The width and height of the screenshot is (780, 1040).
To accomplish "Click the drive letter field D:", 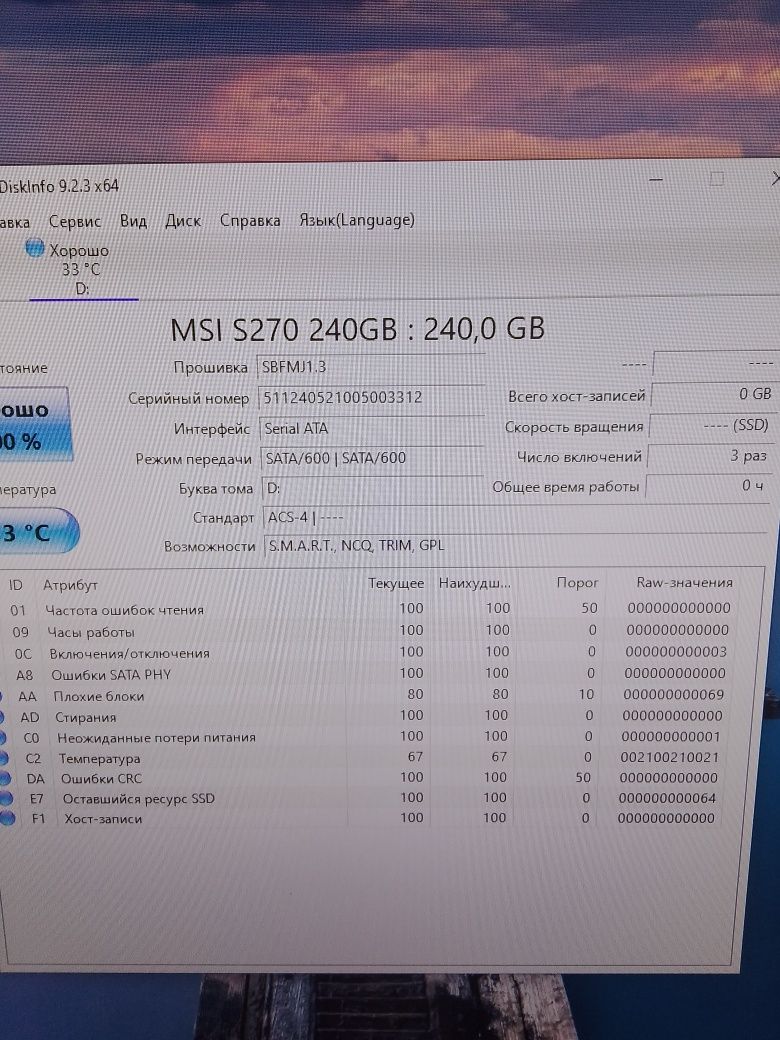I will [373, 488].
